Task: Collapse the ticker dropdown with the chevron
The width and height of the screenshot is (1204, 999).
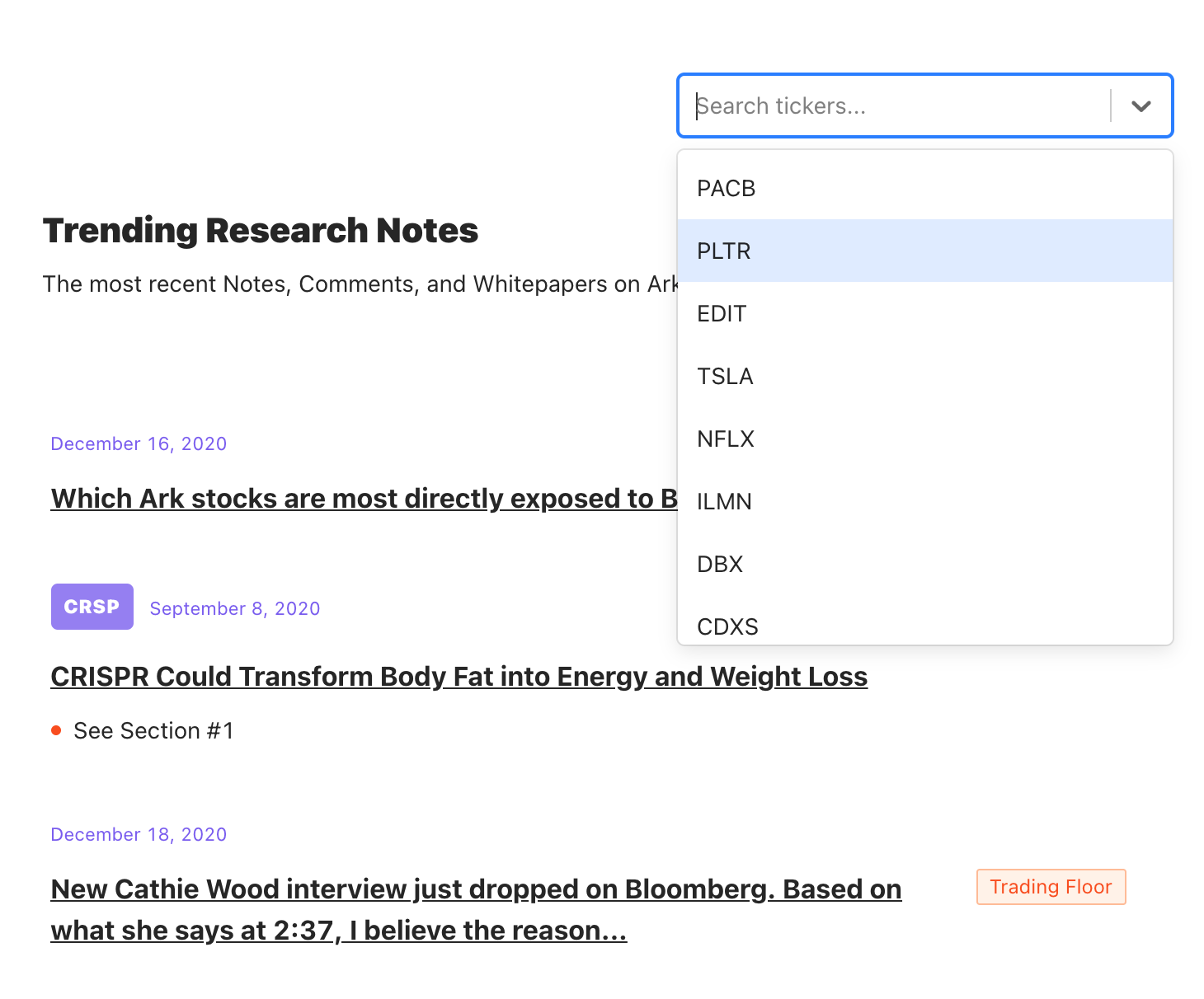Action: 1141,106
